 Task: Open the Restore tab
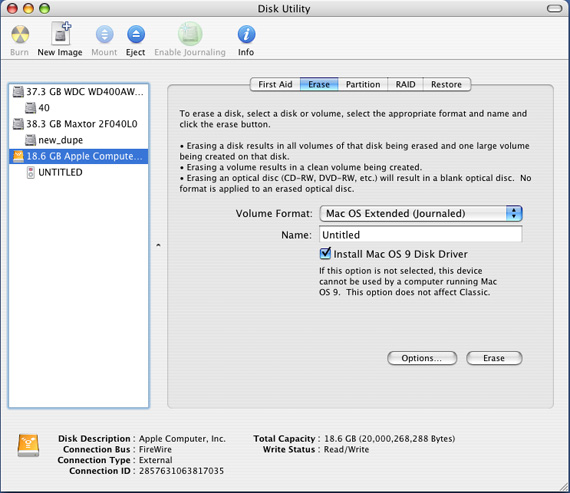coord(446,84)
